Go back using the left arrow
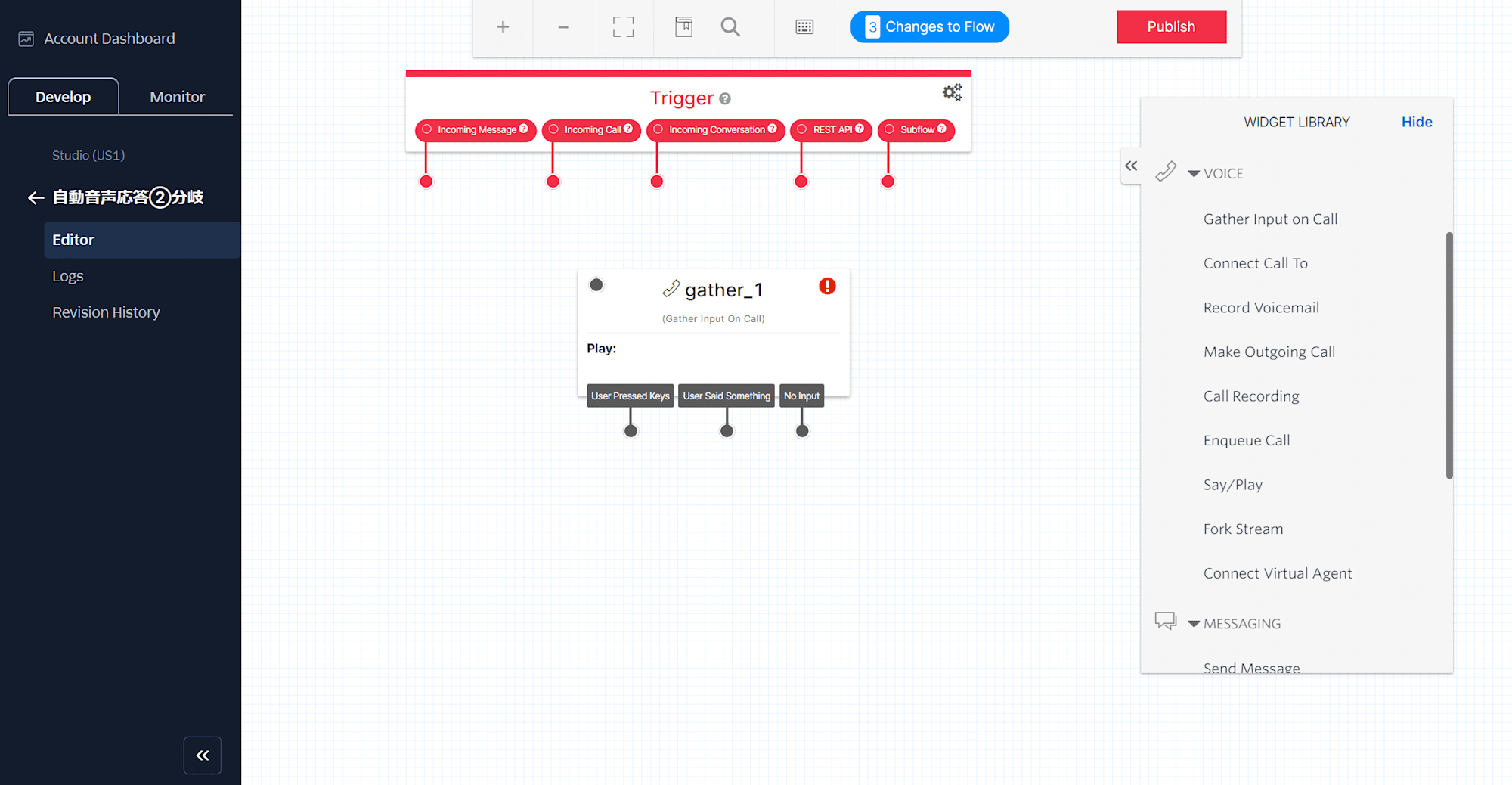 (36, 198)
